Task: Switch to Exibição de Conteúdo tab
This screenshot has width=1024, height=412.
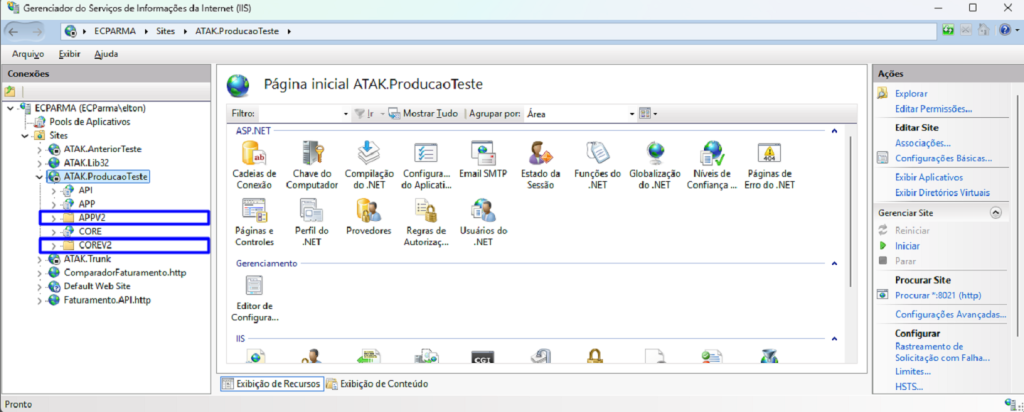Action: [x=378, y=383]
